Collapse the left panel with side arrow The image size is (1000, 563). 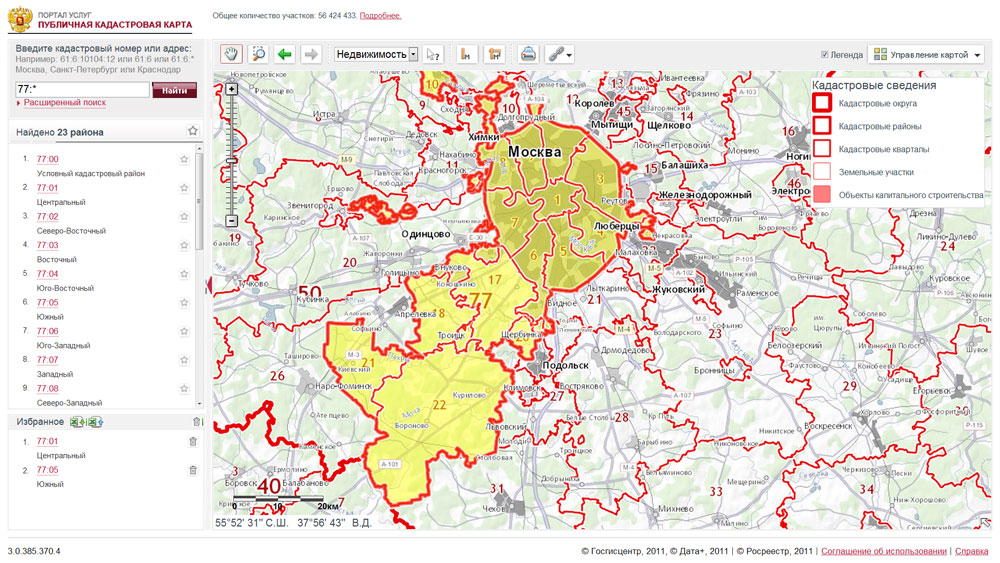(x=209, y=286)
